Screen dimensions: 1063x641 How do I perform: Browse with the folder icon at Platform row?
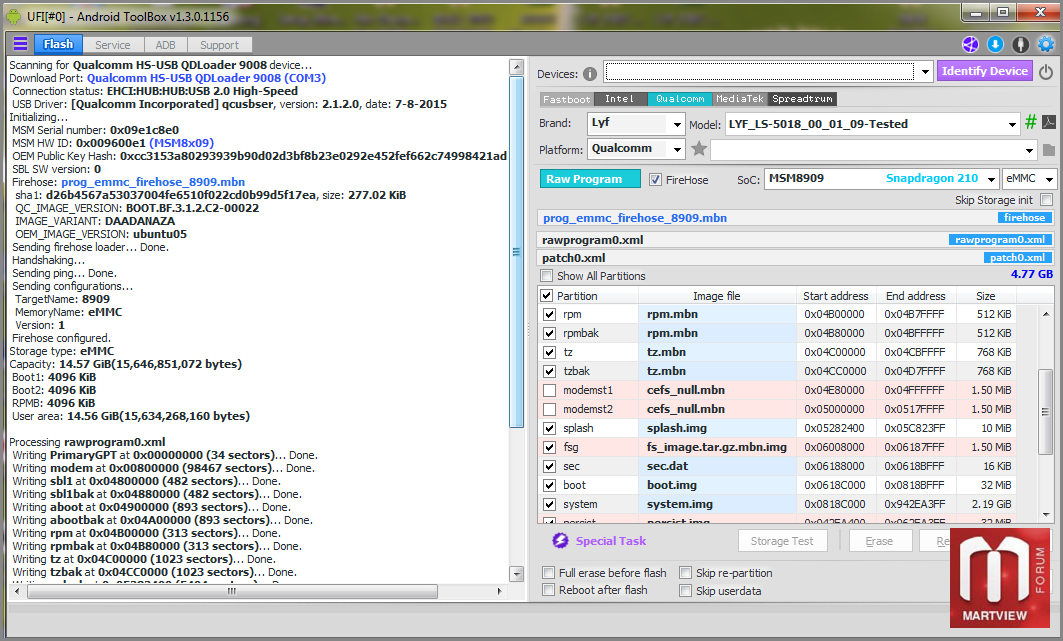[x=1049, y=150]
